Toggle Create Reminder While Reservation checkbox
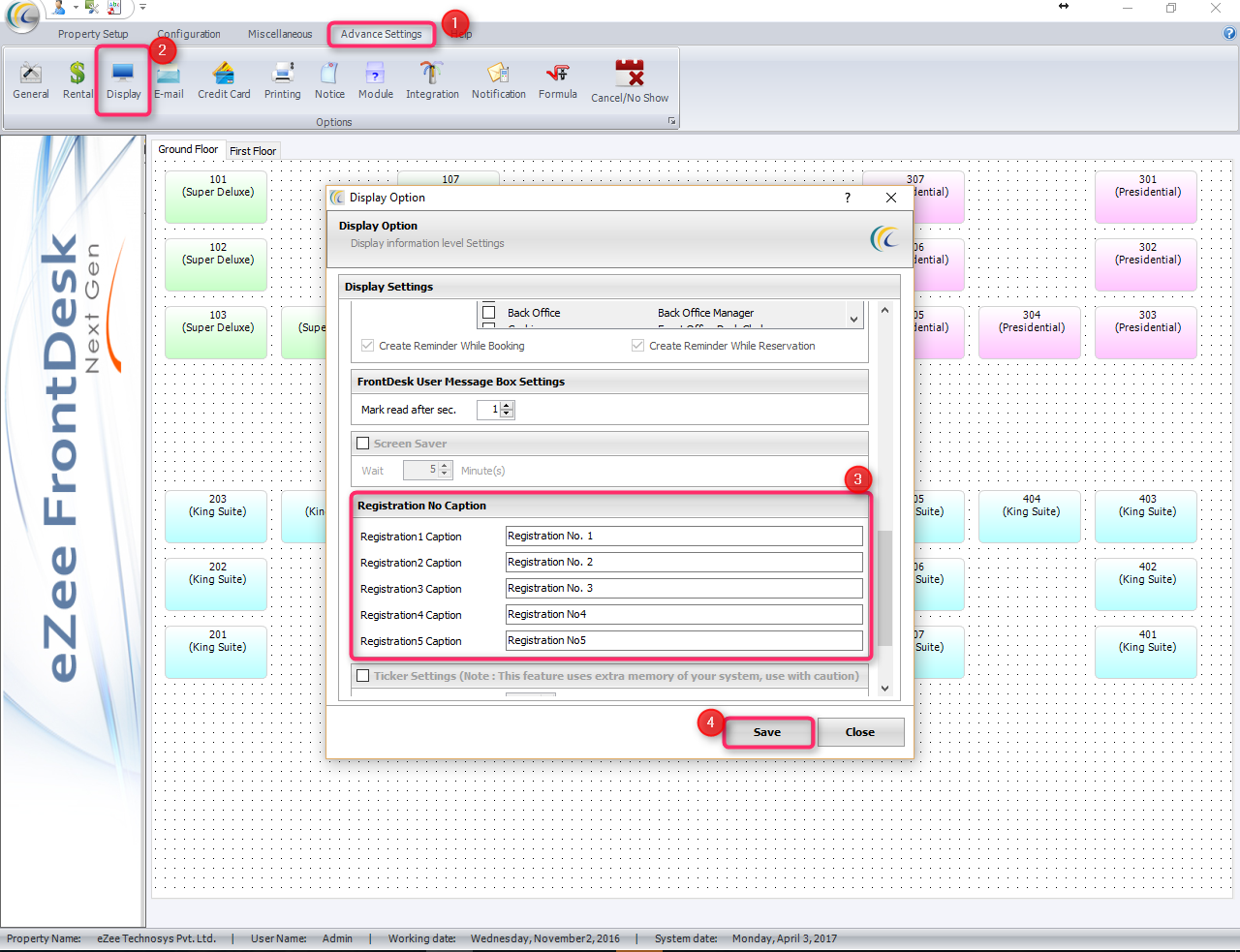Viewport: 1240px width, 952px height. [637, 346]
